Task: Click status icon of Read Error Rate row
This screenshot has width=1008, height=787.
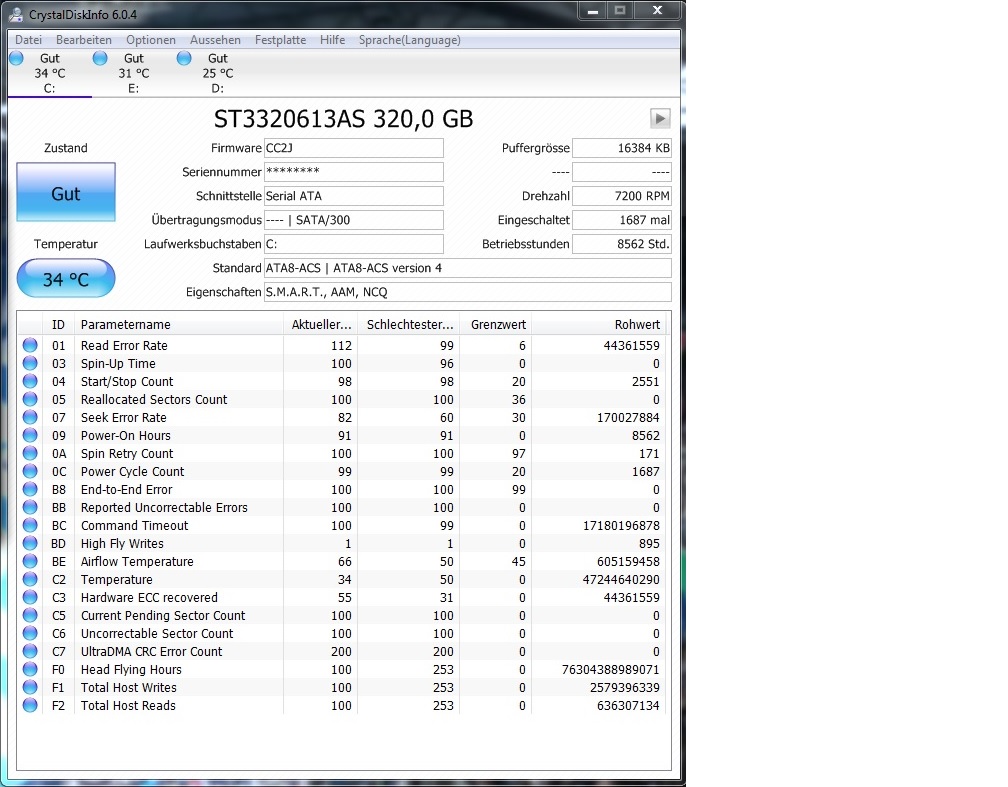Action: pyautogui.click(x=30, y=345)
